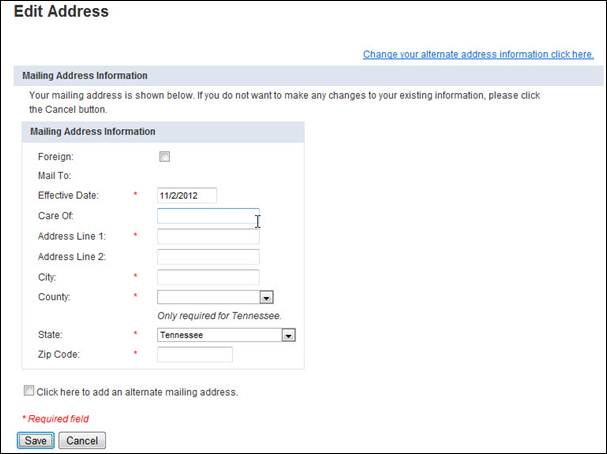Focus the Care Of text field

208,216
